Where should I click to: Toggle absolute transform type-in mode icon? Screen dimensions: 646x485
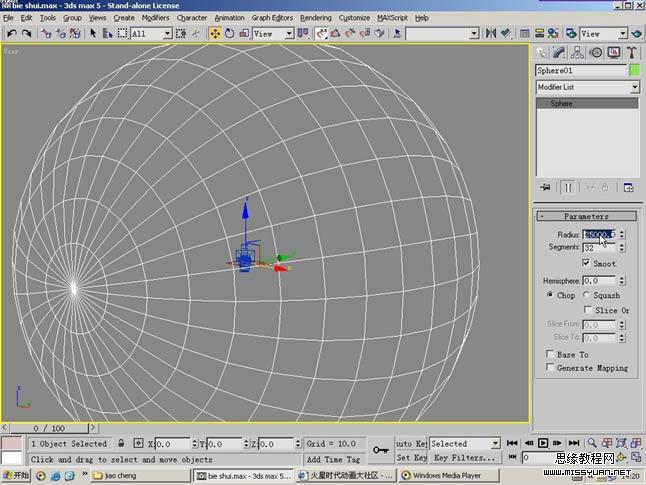coord(138,443)
